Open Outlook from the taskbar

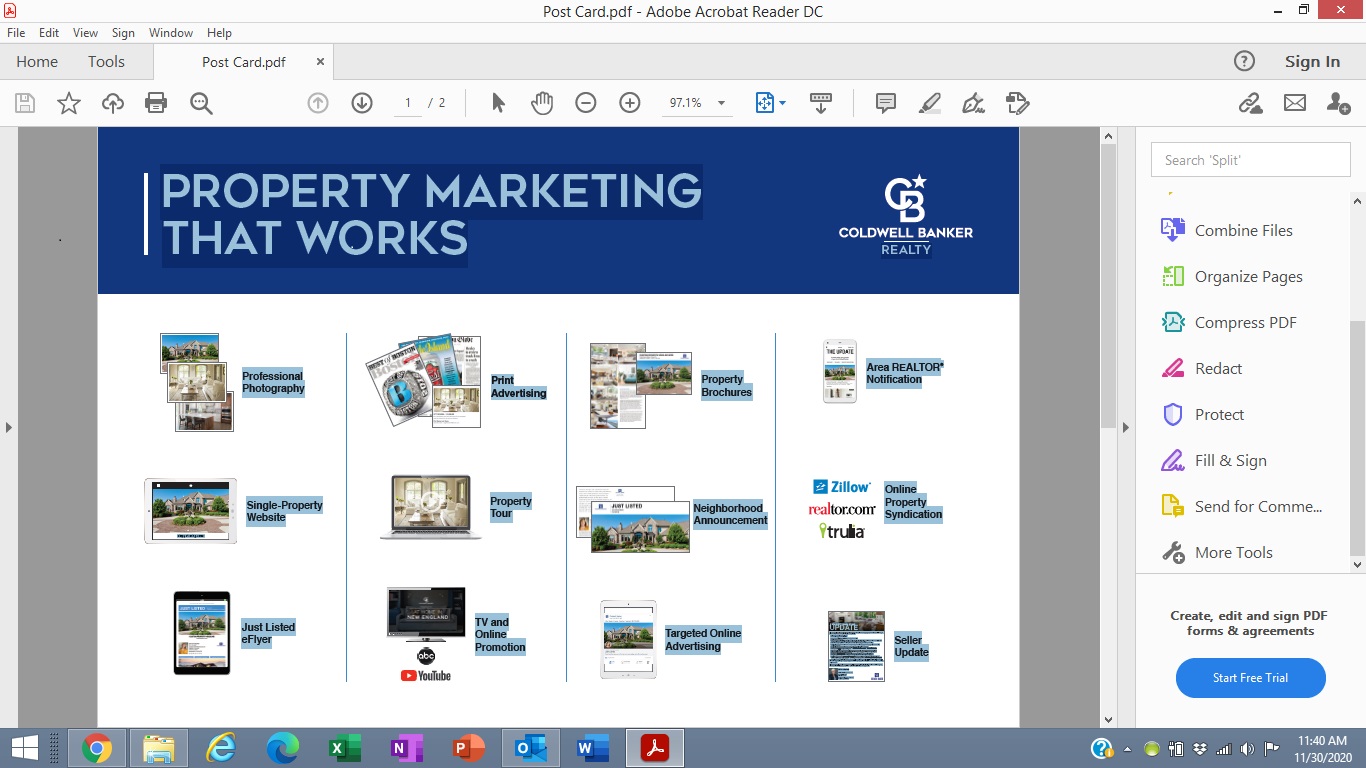point(531,748)
